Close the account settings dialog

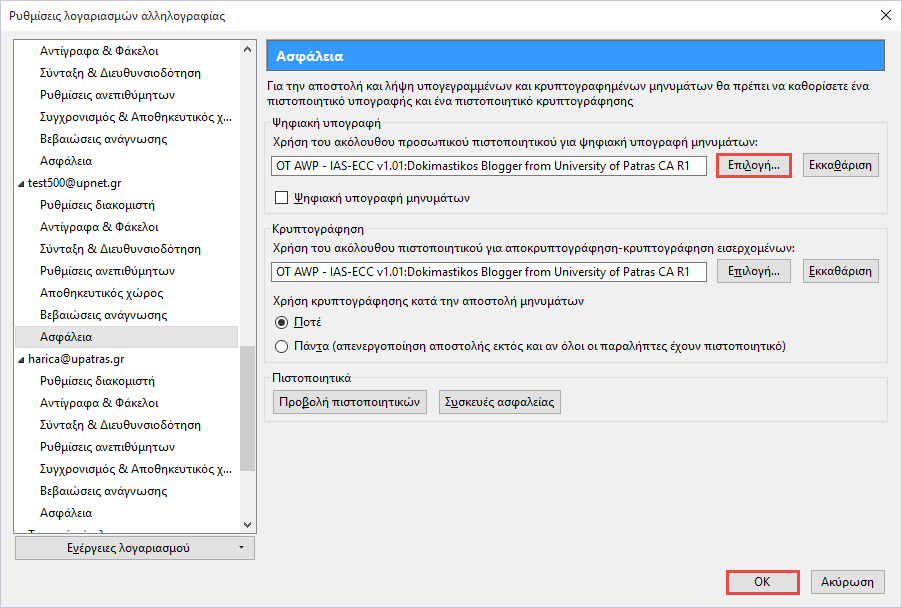[886, 15]
